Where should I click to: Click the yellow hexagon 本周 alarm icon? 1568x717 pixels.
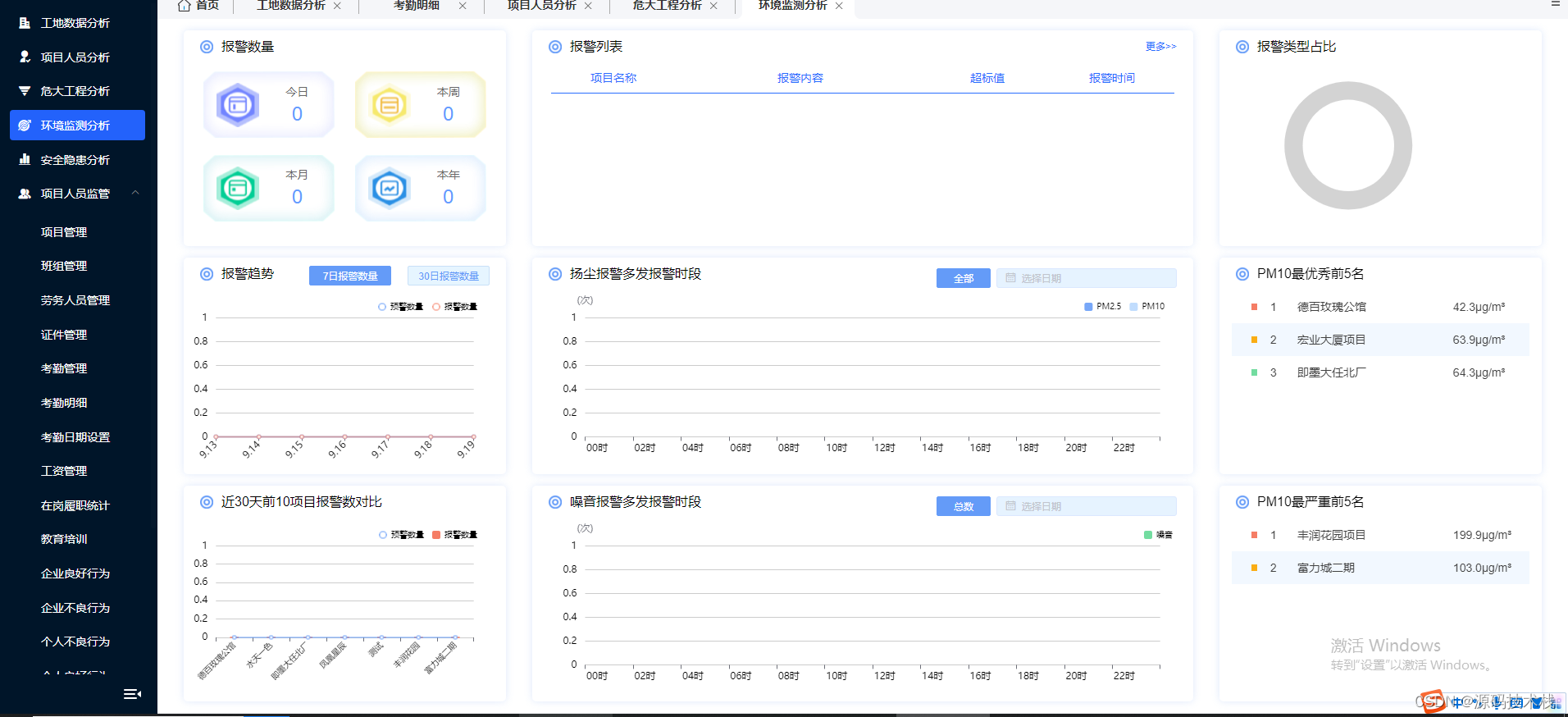click(x=389, y=104)
